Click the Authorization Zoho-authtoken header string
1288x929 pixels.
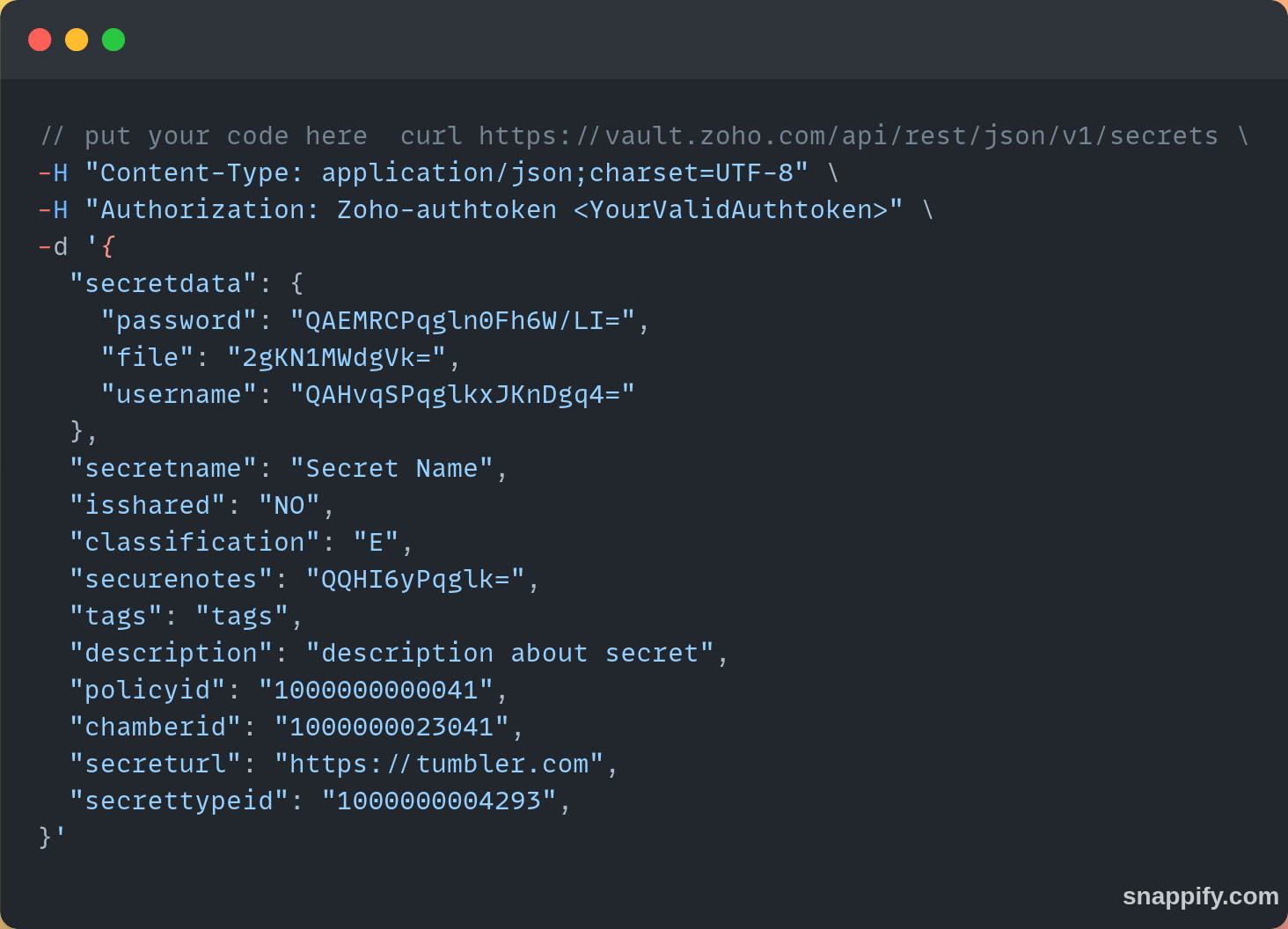coord(494,209)
